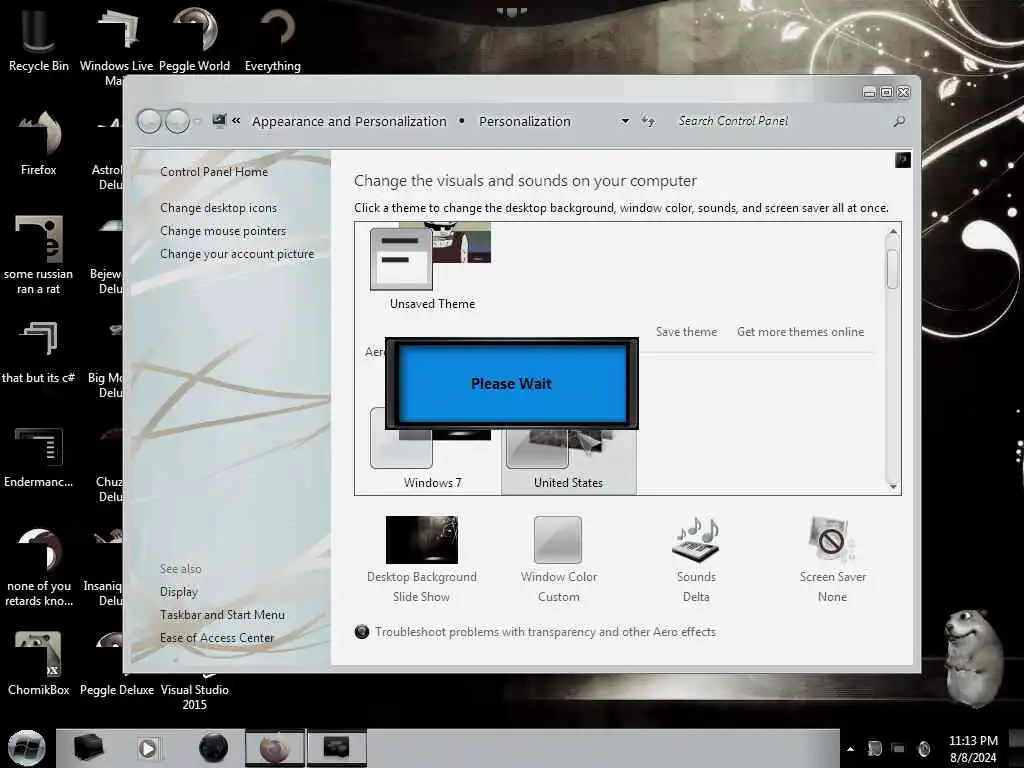Go to Appearance and Personalization breadcrumb

349,121
